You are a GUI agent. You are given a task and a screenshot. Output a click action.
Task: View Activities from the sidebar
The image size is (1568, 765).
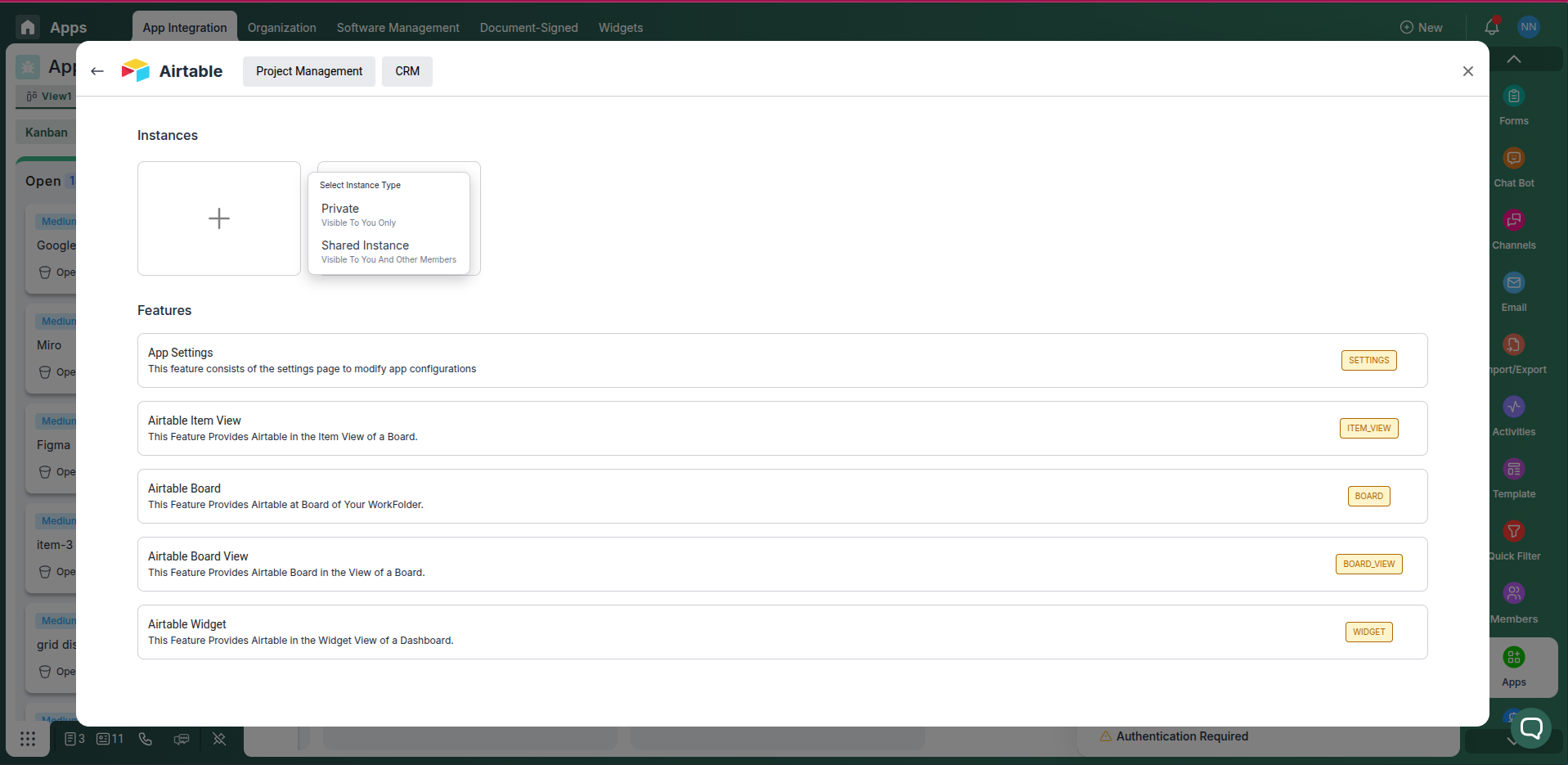[x=1514, y=414]
